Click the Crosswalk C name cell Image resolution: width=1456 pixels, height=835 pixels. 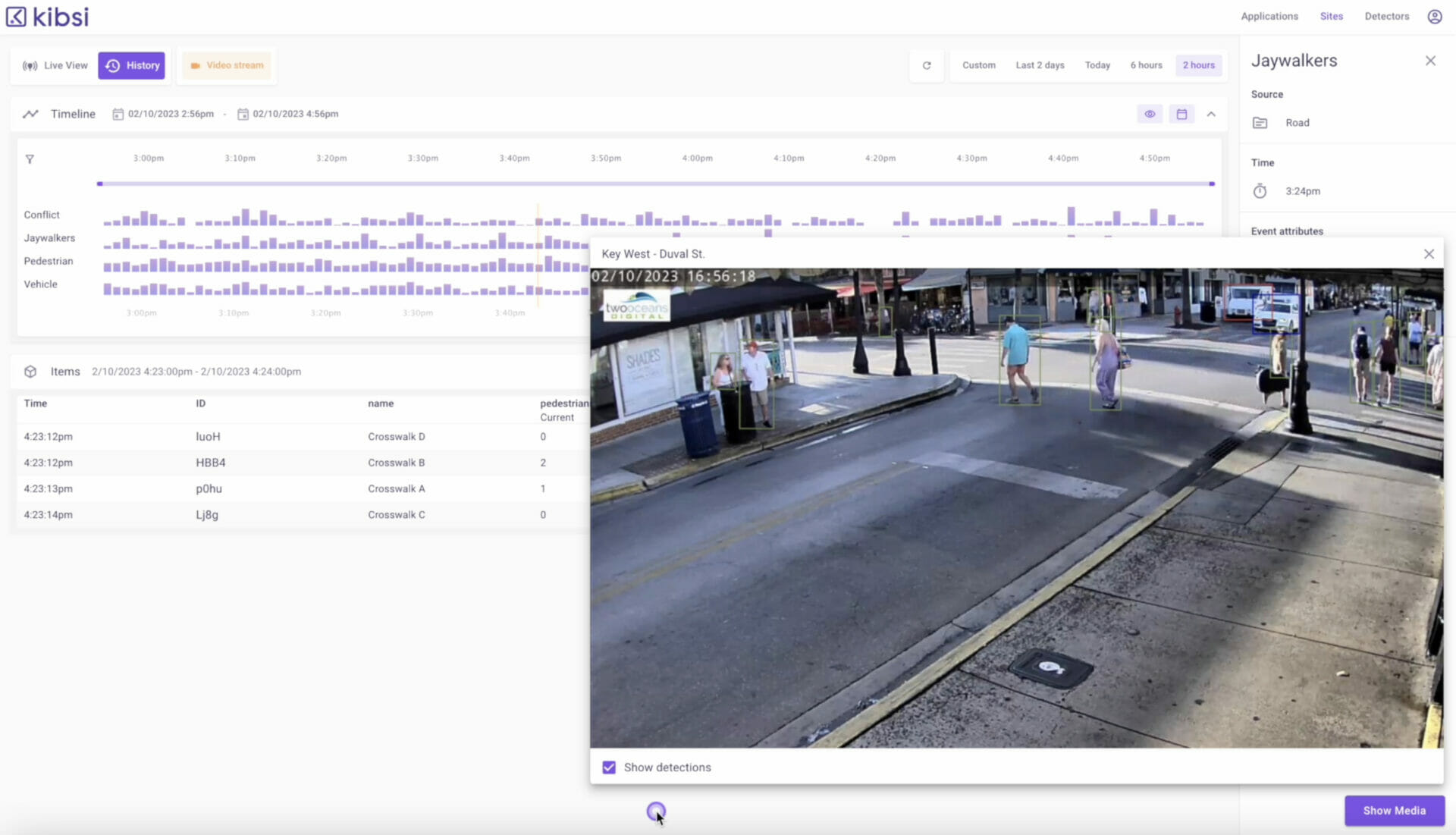point(396,515)
